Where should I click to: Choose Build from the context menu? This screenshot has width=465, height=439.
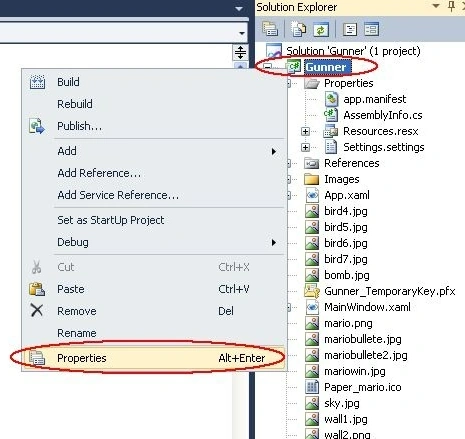pos(154,82)
